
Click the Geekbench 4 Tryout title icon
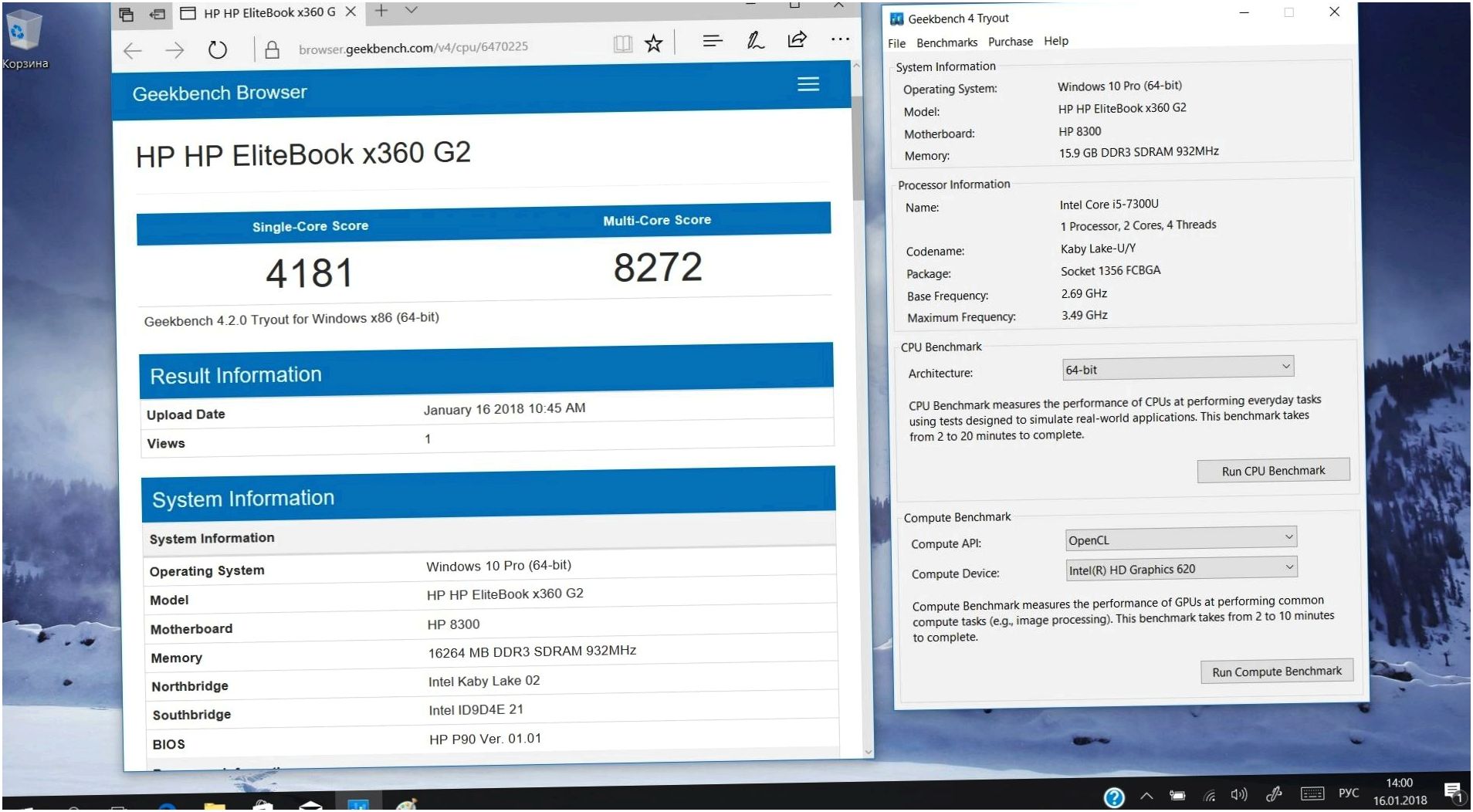click(x=896, y=19)
